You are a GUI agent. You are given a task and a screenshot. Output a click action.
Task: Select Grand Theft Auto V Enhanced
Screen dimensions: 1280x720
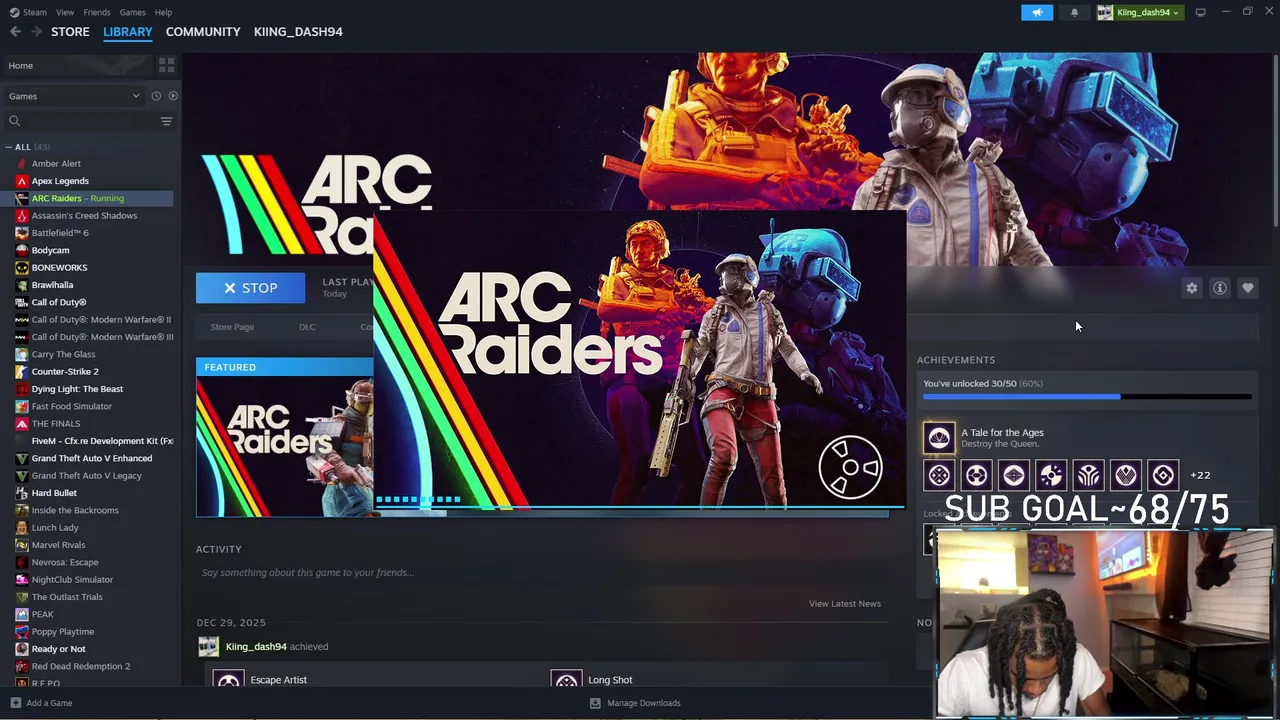(92, 458)
